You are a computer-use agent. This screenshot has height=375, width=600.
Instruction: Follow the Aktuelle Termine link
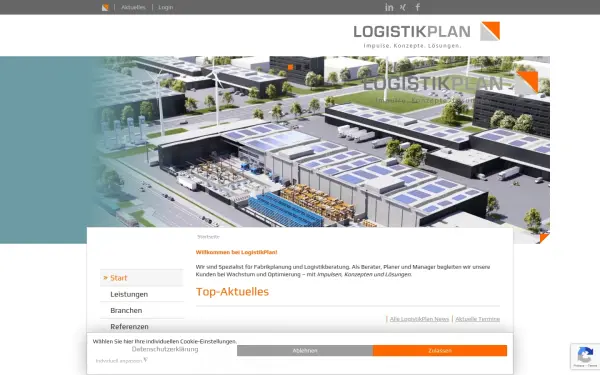(478, 319)
